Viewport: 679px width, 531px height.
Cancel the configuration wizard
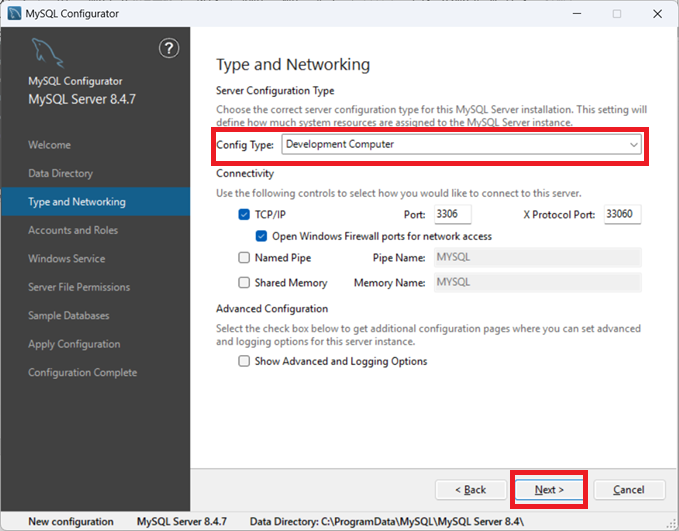629,490
